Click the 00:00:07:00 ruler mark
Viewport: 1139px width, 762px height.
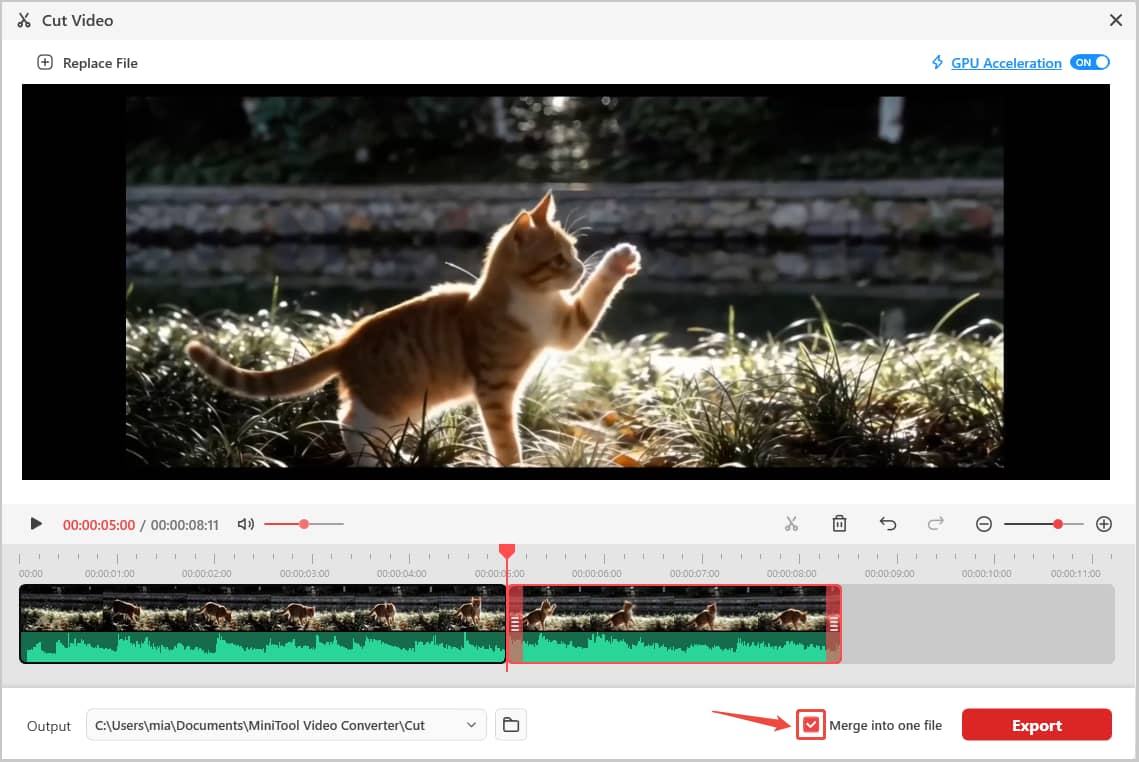tap(694, 574)
